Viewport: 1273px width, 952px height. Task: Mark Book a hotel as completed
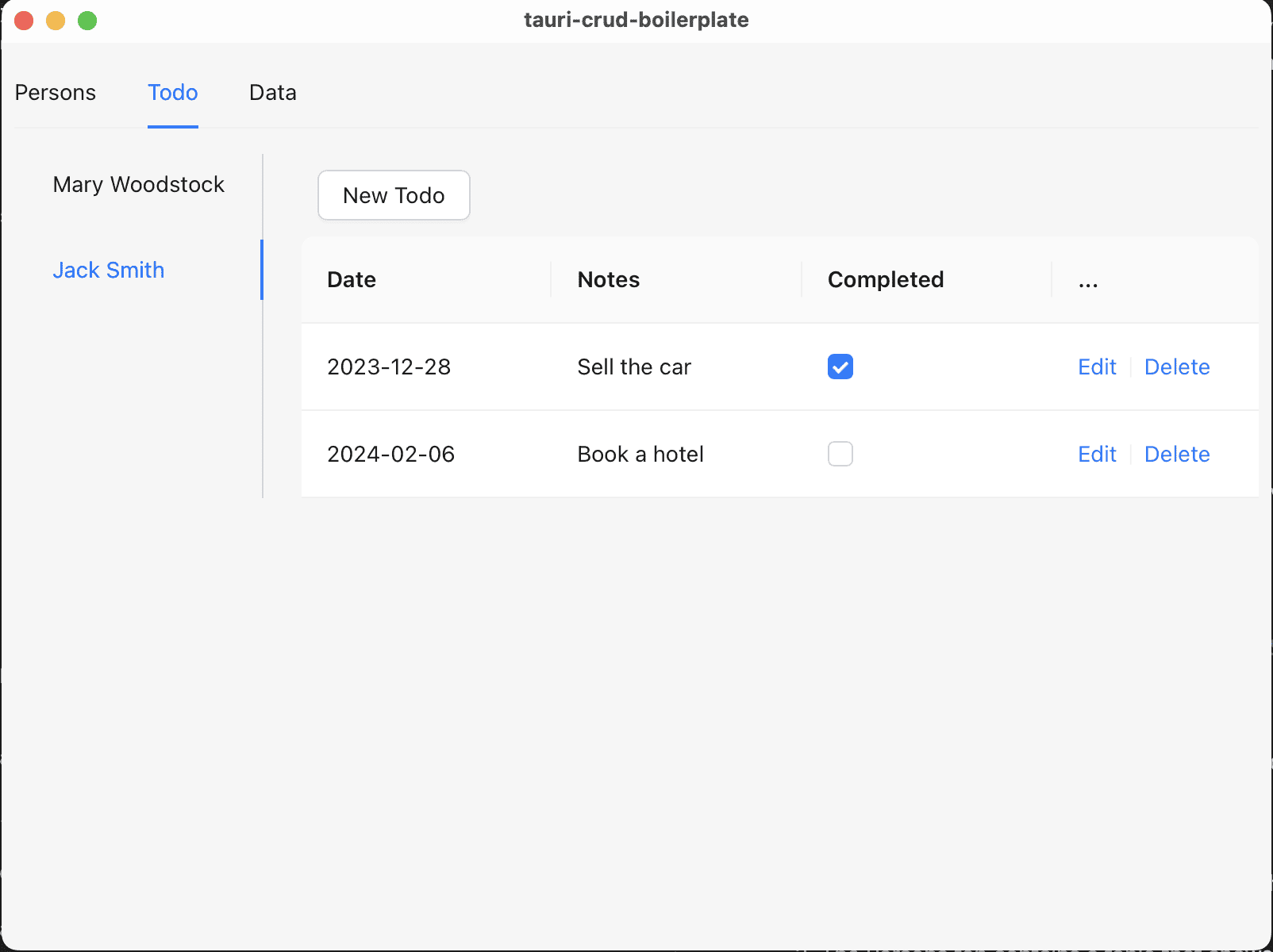pos(840,454)
